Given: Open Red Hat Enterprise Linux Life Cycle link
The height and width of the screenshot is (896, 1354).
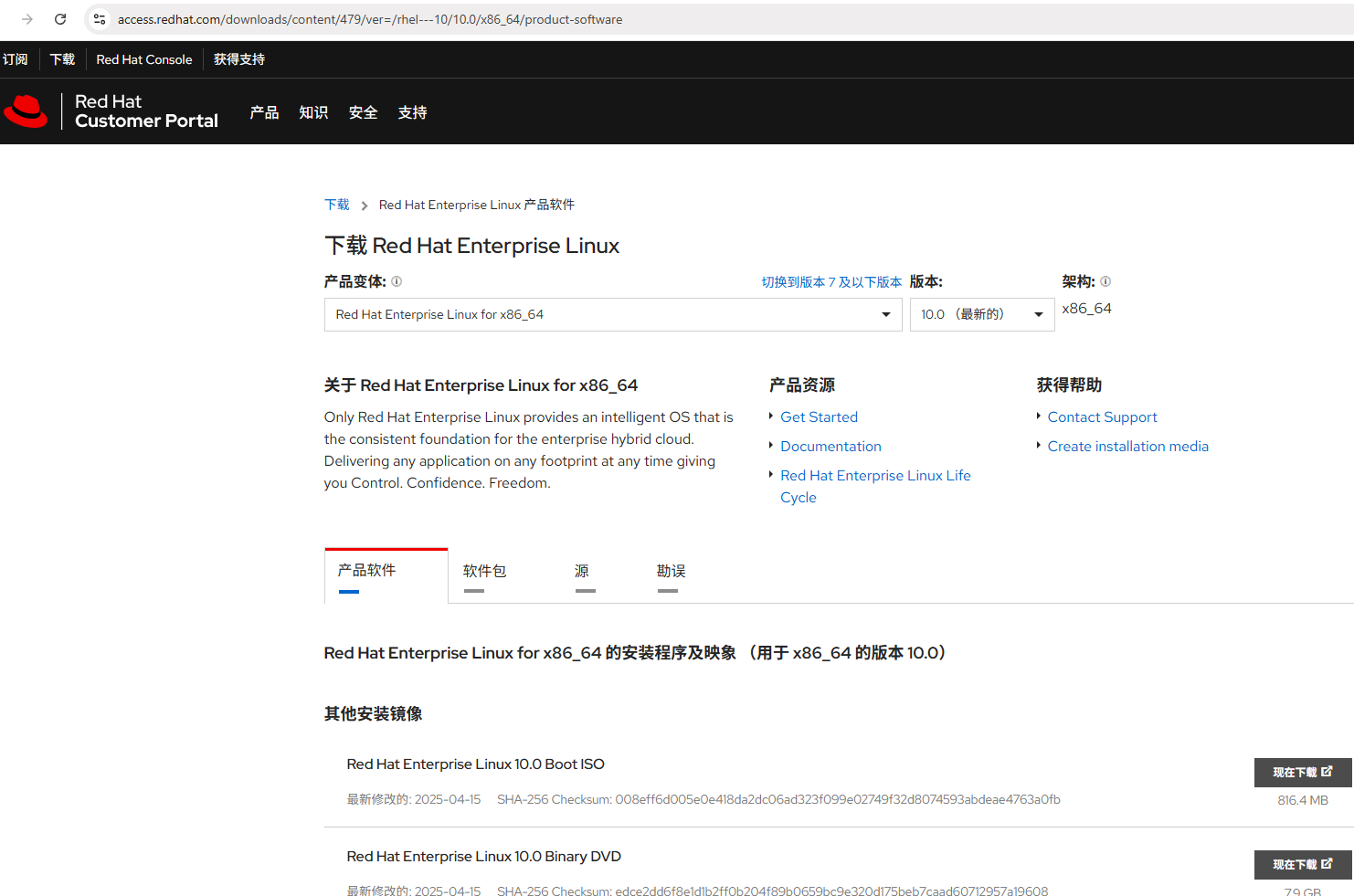Looking at the screenshot, I should click(x=875, y=487).
